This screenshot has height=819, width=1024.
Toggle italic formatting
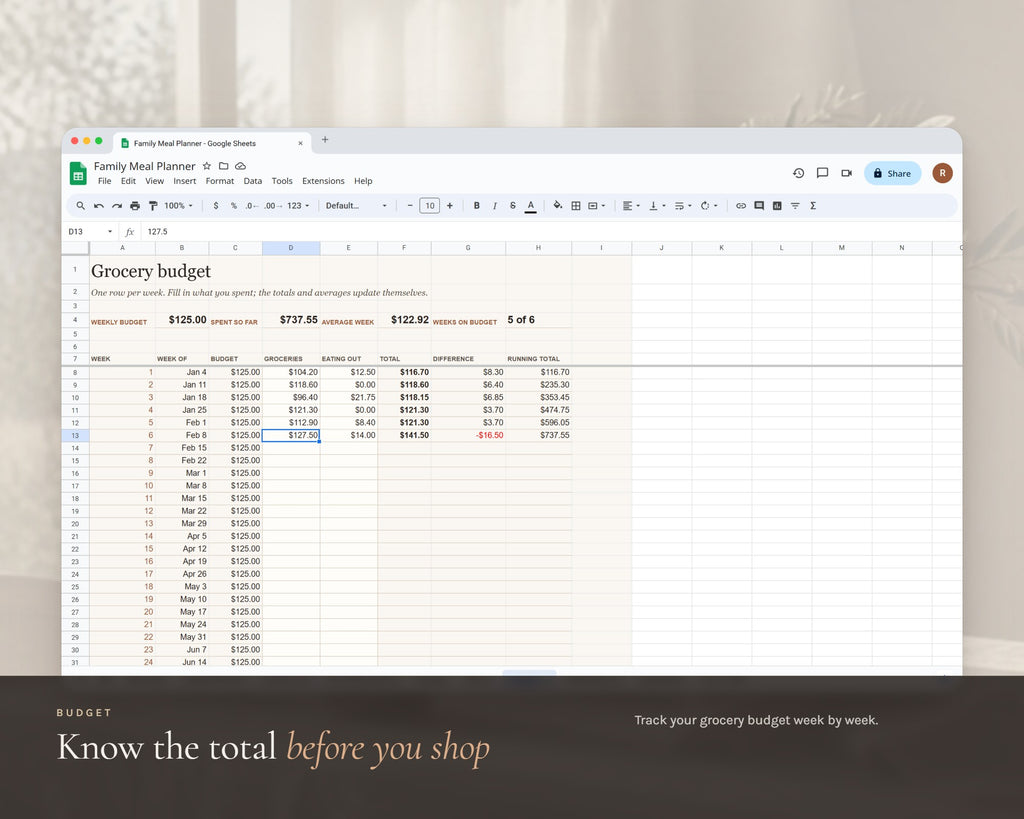[494, 206]
